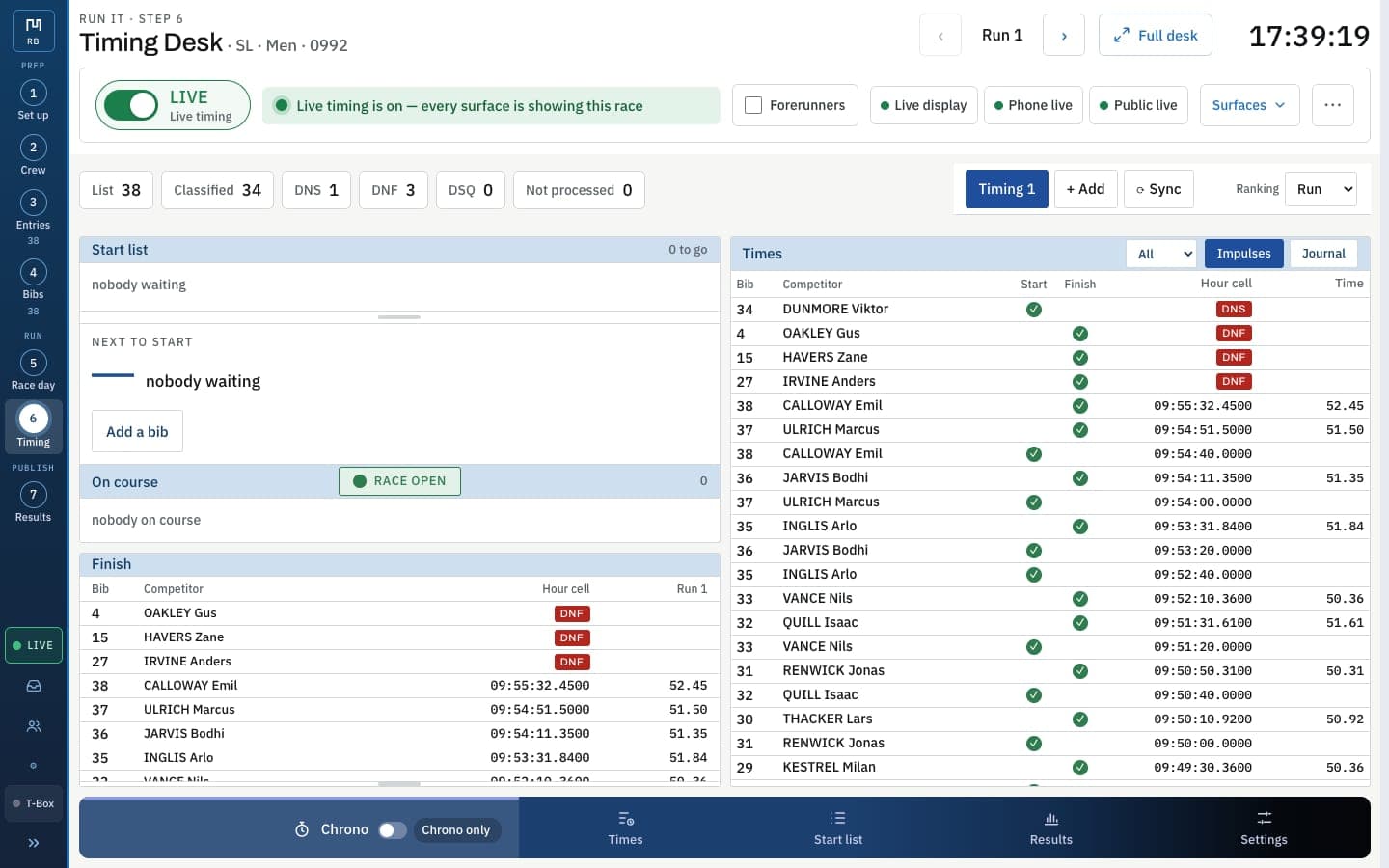
Task: Click the RB app logo
Action: tap(34, 31)
